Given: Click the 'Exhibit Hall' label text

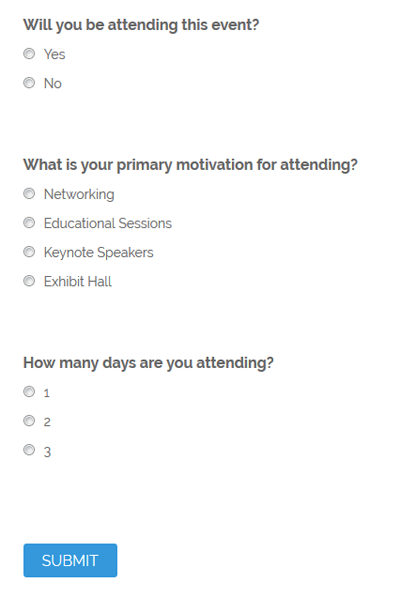Looking at the screenshot, I should pos(77,281).
